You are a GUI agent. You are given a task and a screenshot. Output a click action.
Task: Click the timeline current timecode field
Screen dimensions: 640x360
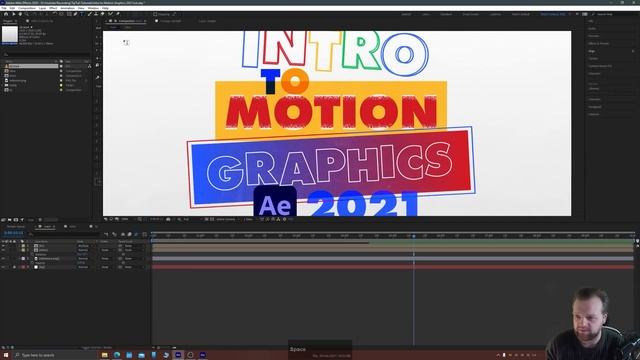point(13,233)
